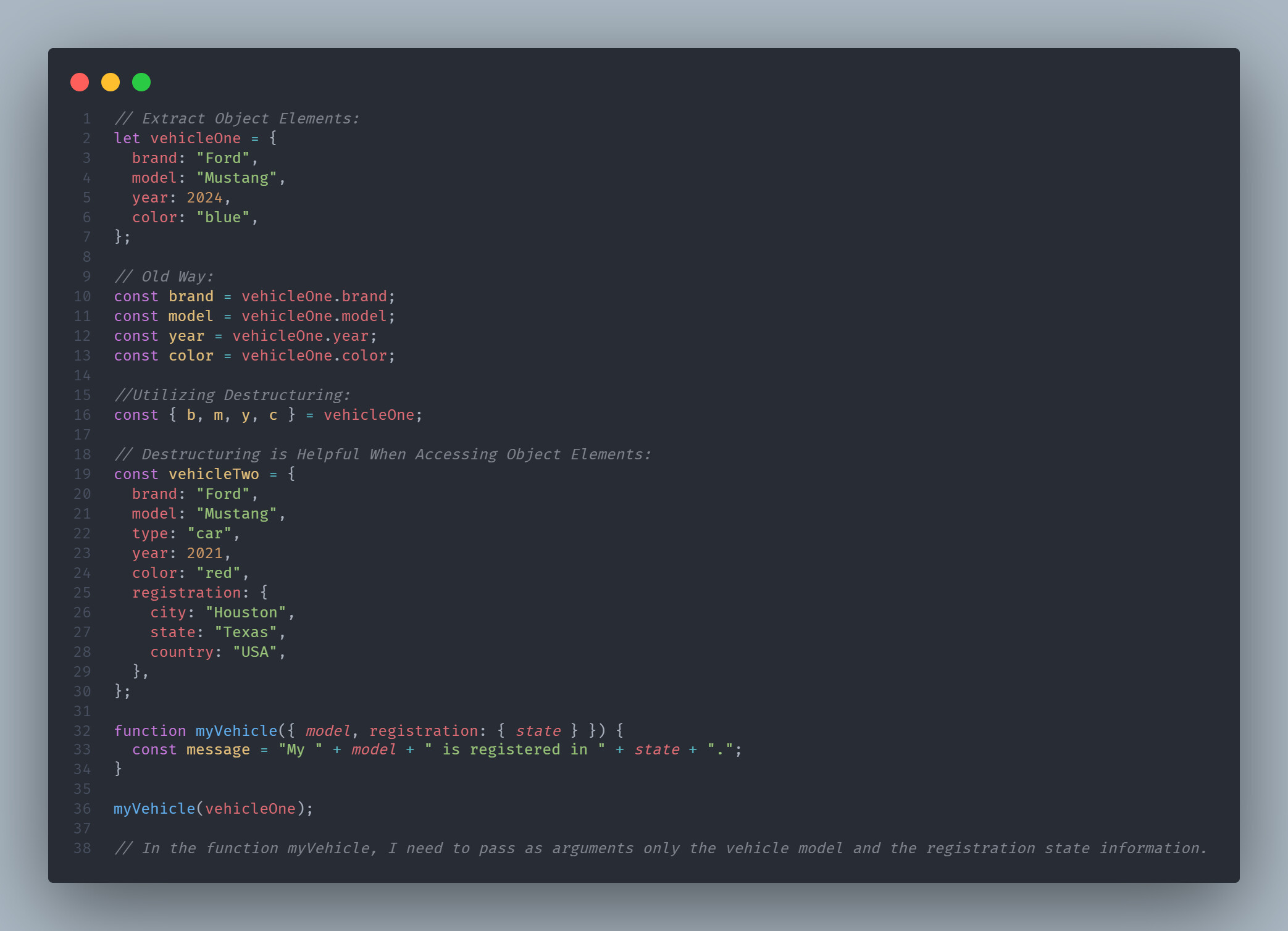Click the "Mustang" string on line 4
This screenshot has width=1288, height=931.
236,178
